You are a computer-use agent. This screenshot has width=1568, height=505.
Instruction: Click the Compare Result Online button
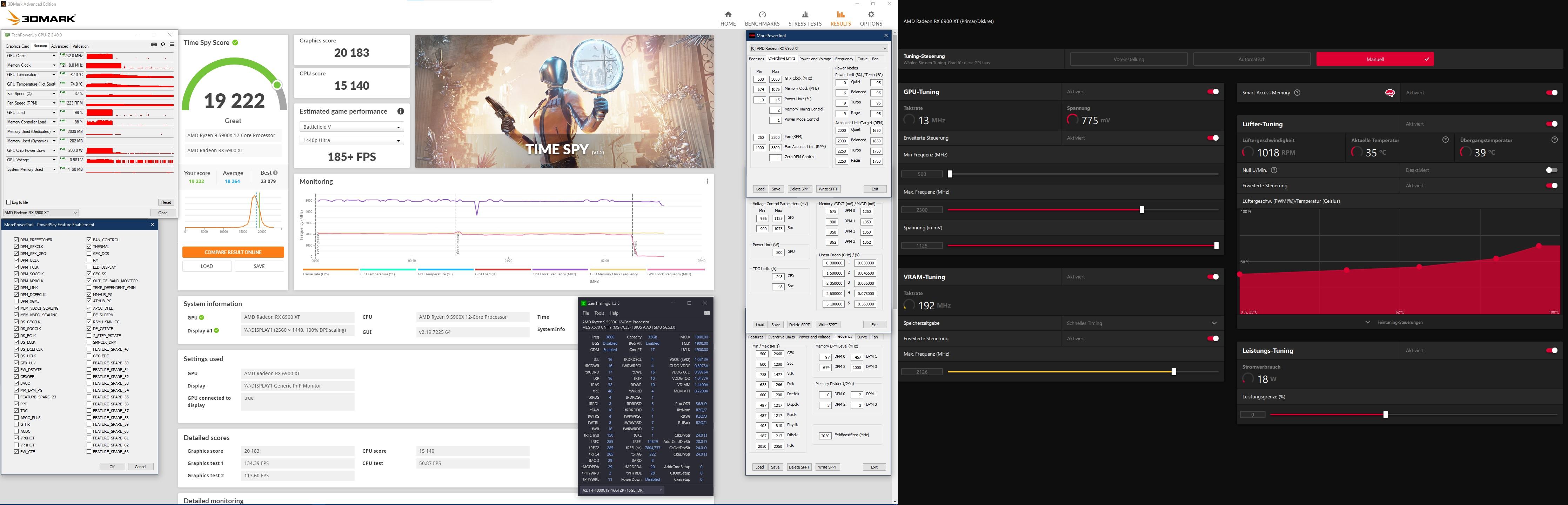(x=233, y=252)
